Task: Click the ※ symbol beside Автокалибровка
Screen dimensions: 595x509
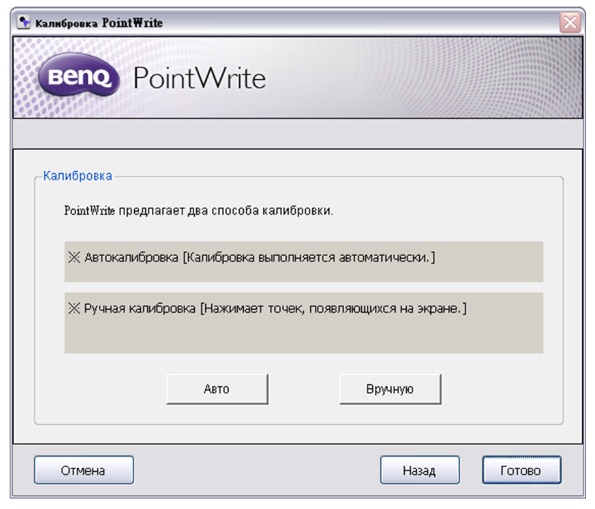Action: click(x=74, y=258)
